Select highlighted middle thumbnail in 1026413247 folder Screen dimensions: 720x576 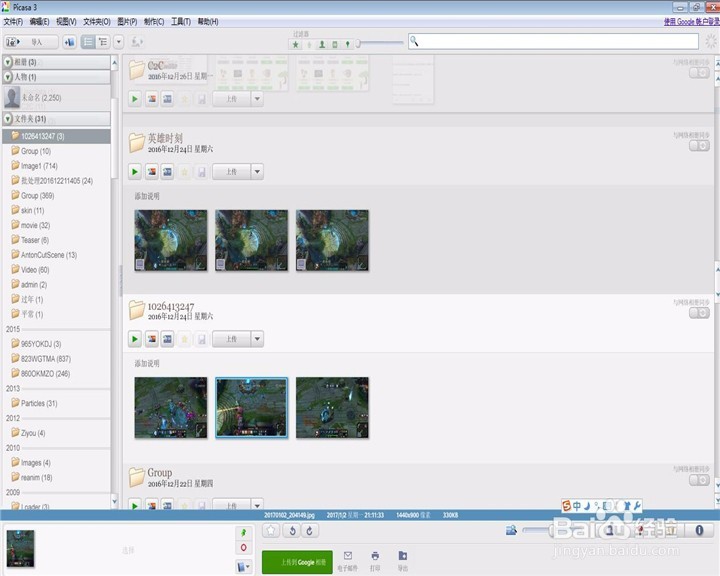(252, 407)
